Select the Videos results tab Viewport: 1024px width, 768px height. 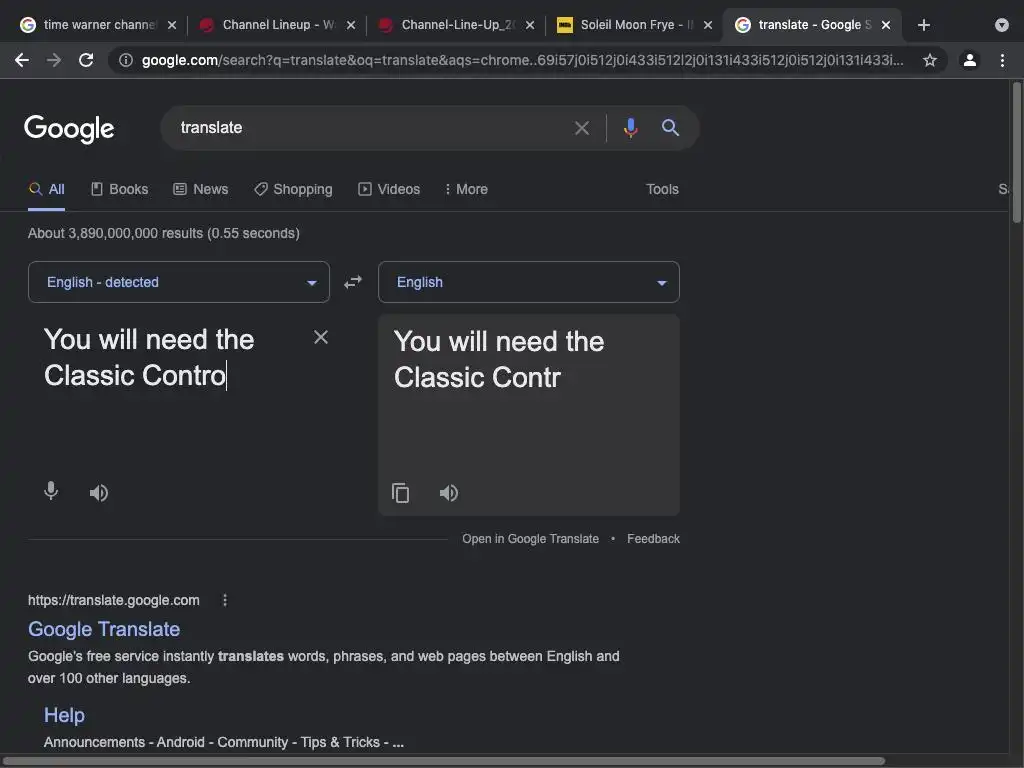coord(389,189)
